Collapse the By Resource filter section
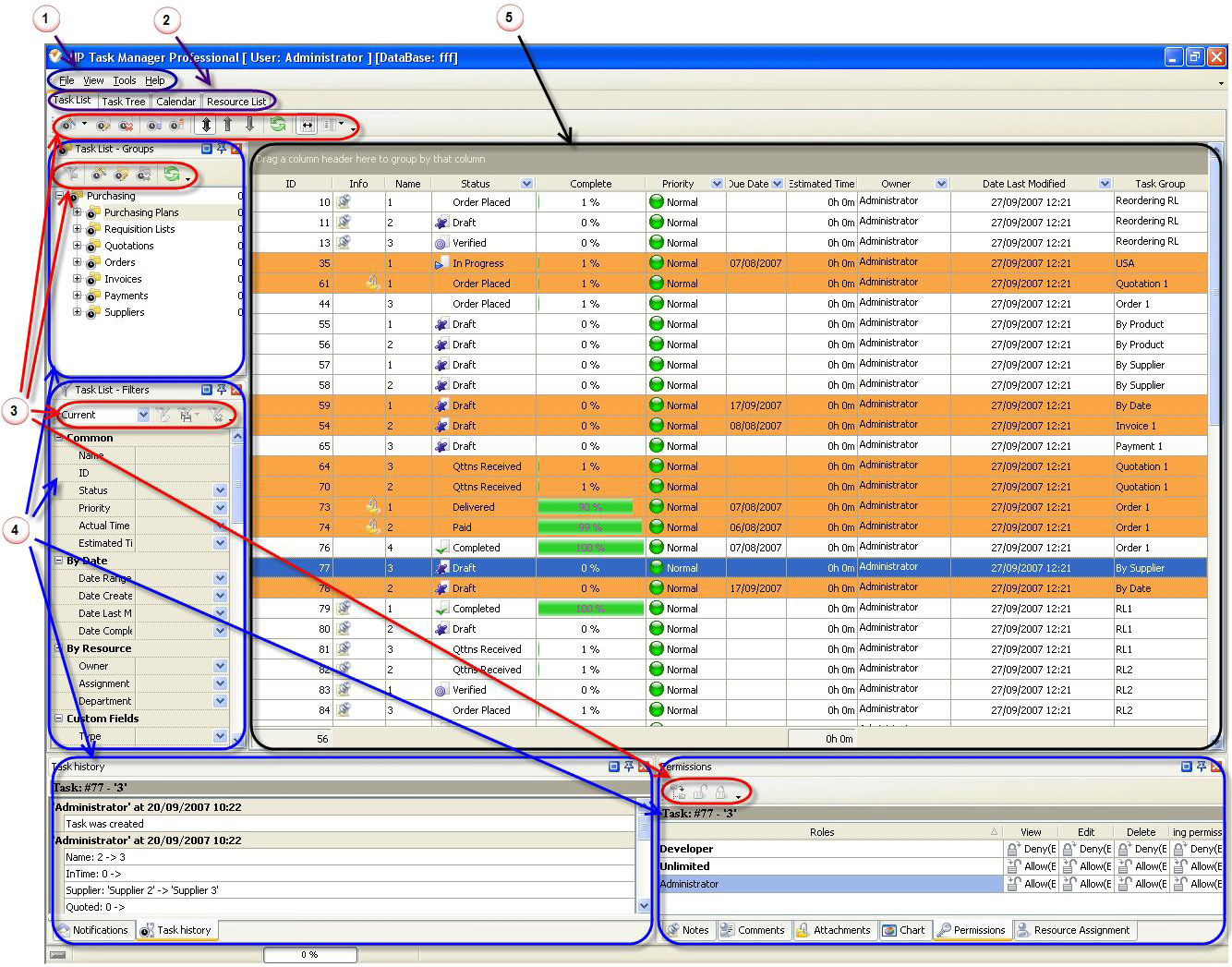The height and width of the screenshot is (967, 1232). point(59,648)
